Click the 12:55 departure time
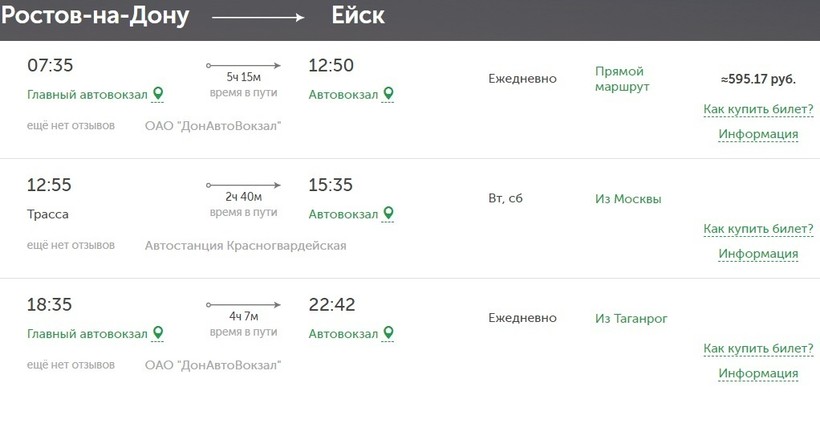Viewport: 820px width, 436px height. (50, 185)
